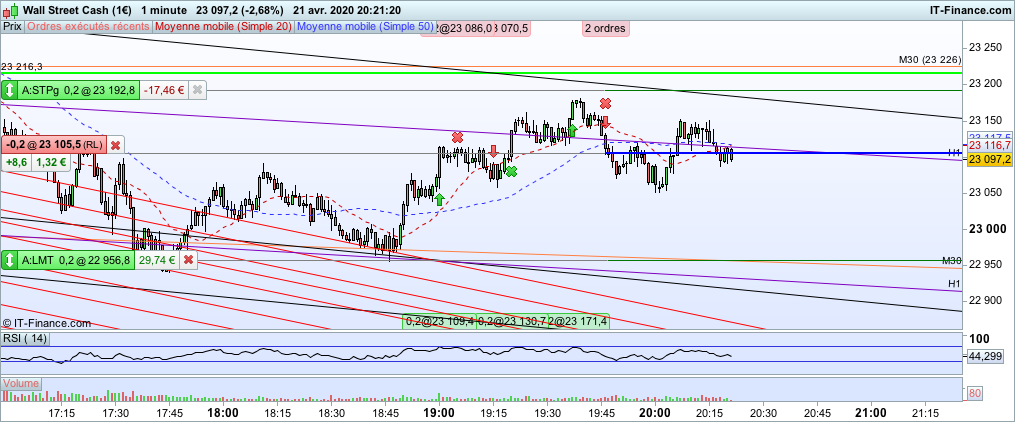Click the green X trade marker near 19:20
Image resolution: width=1015 pixels, height=422 pixels.
point(511,171)
